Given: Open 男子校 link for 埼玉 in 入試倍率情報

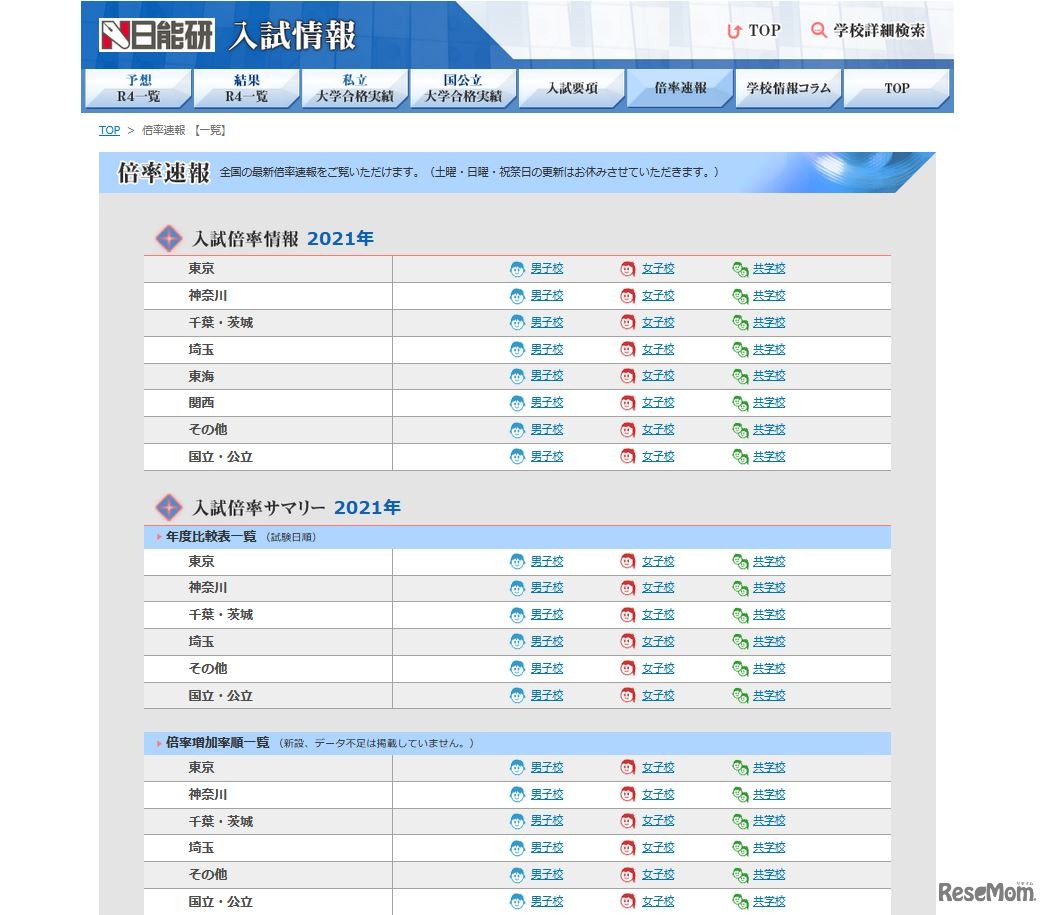Looking at the screenshot, I should [x=547, y=348].
